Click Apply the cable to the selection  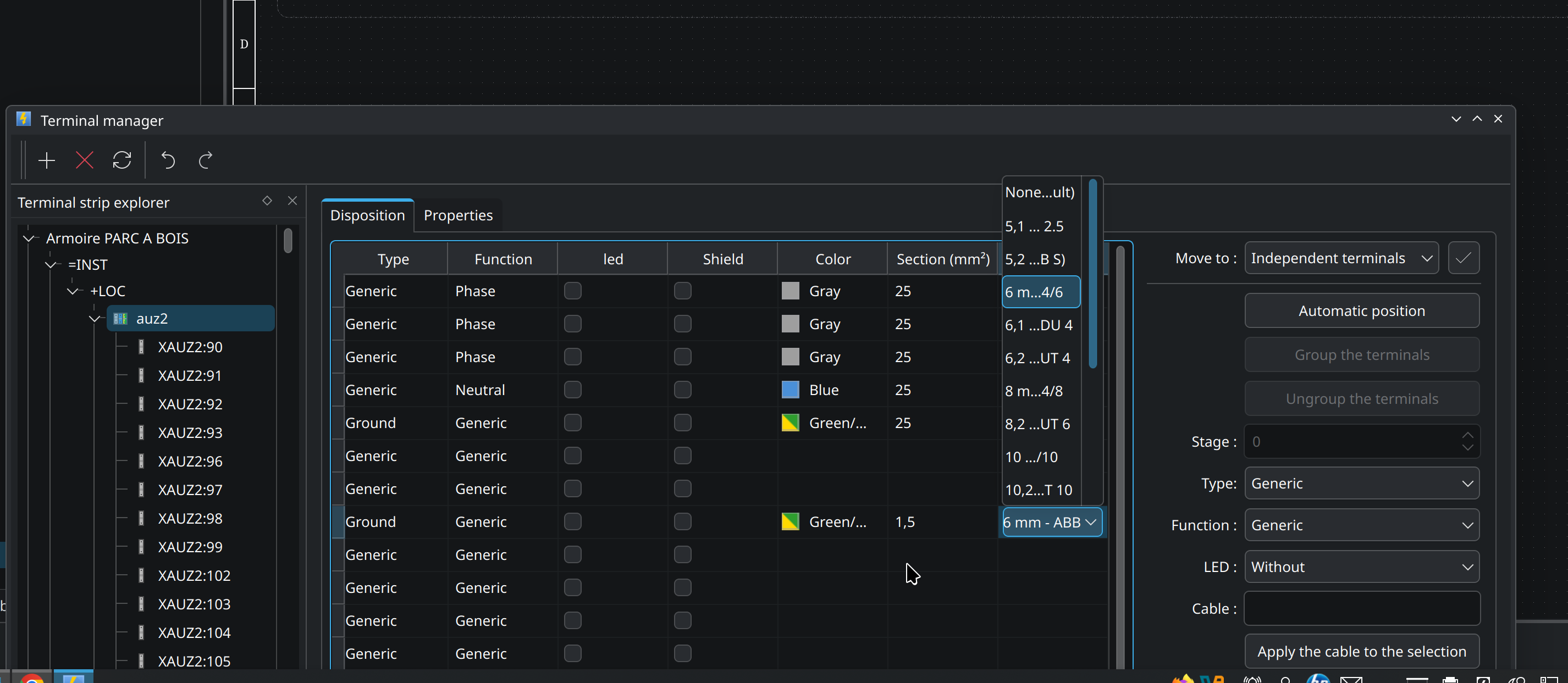(1362, 651)
